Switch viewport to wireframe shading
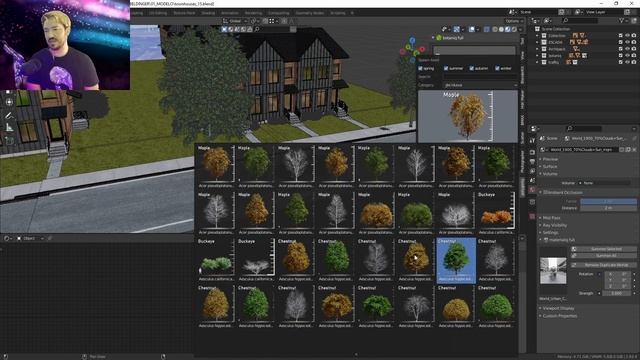Viewport: 640px width, 360px height. (495, 29)
